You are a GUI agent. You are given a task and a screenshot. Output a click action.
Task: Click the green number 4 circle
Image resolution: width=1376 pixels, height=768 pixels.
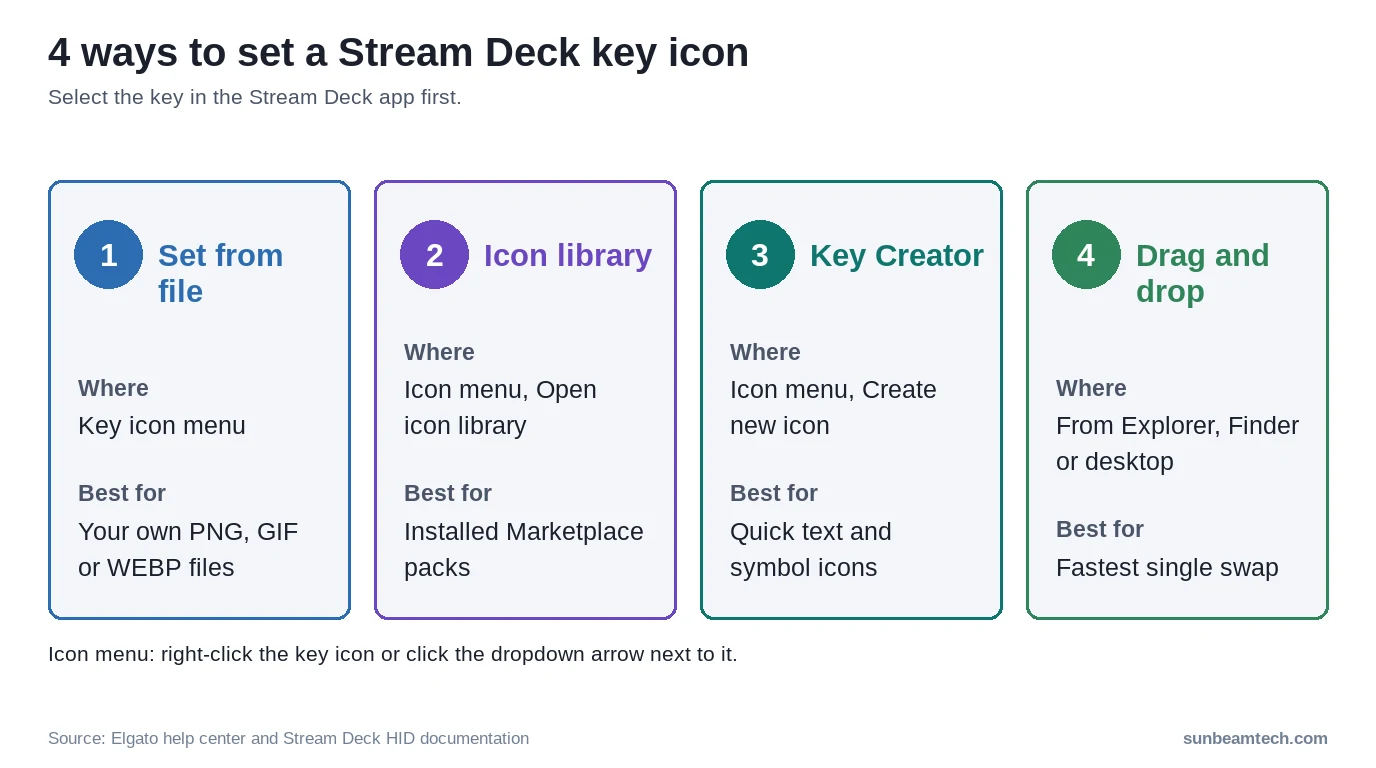point(1086,255)
